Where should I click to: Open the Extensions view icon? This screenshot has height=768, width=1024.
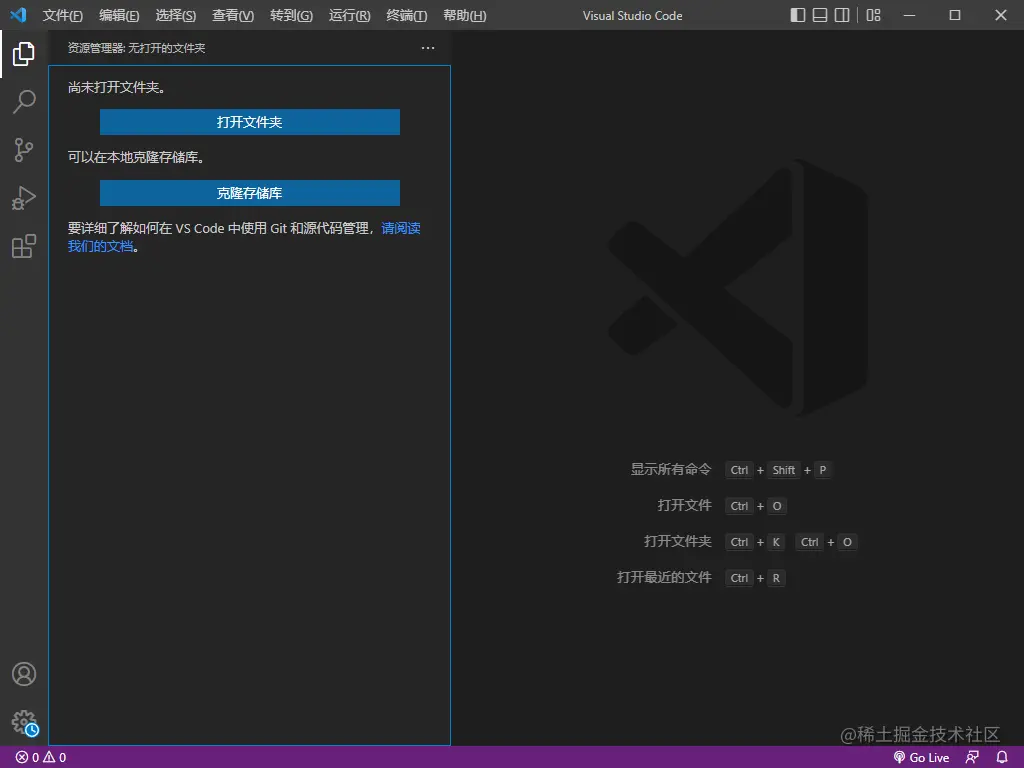(x=24, y=246)
